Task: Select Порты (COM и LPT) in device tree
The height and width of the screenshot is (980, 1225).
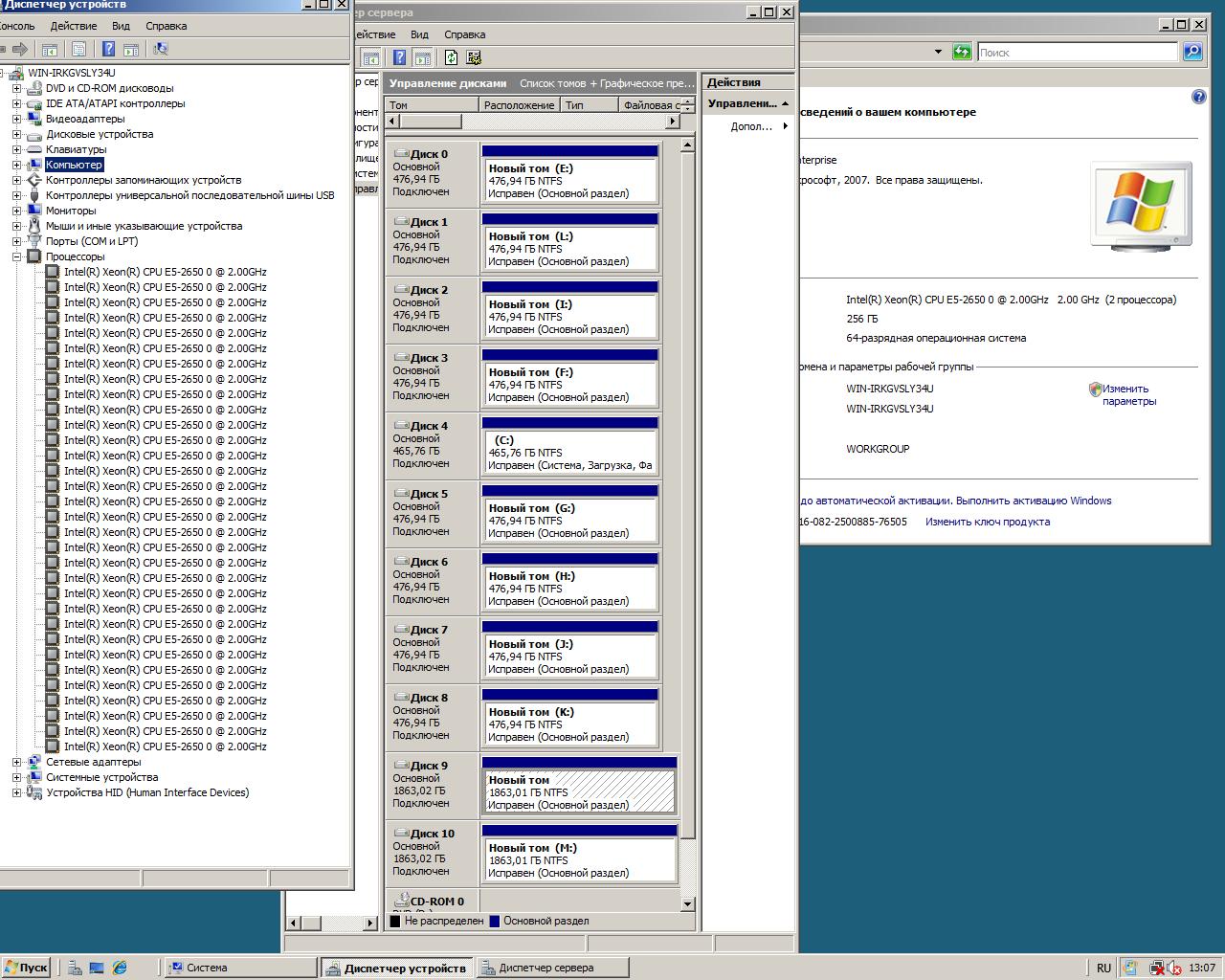Action: (92, 241)
